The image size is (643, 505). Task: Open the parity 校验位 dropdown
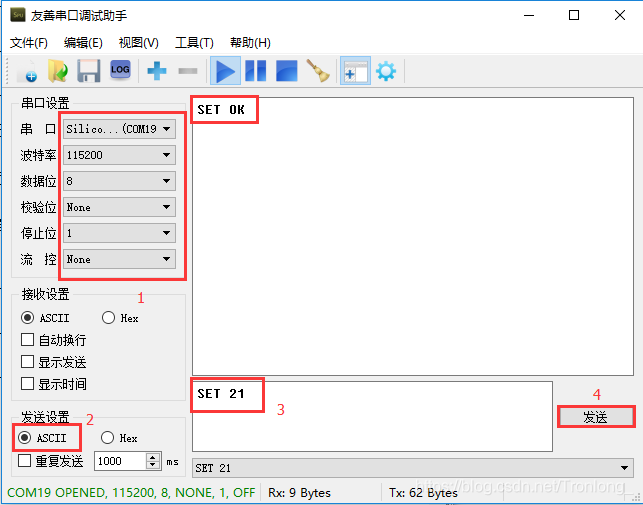pyautogui.click(x=119, y=207)
